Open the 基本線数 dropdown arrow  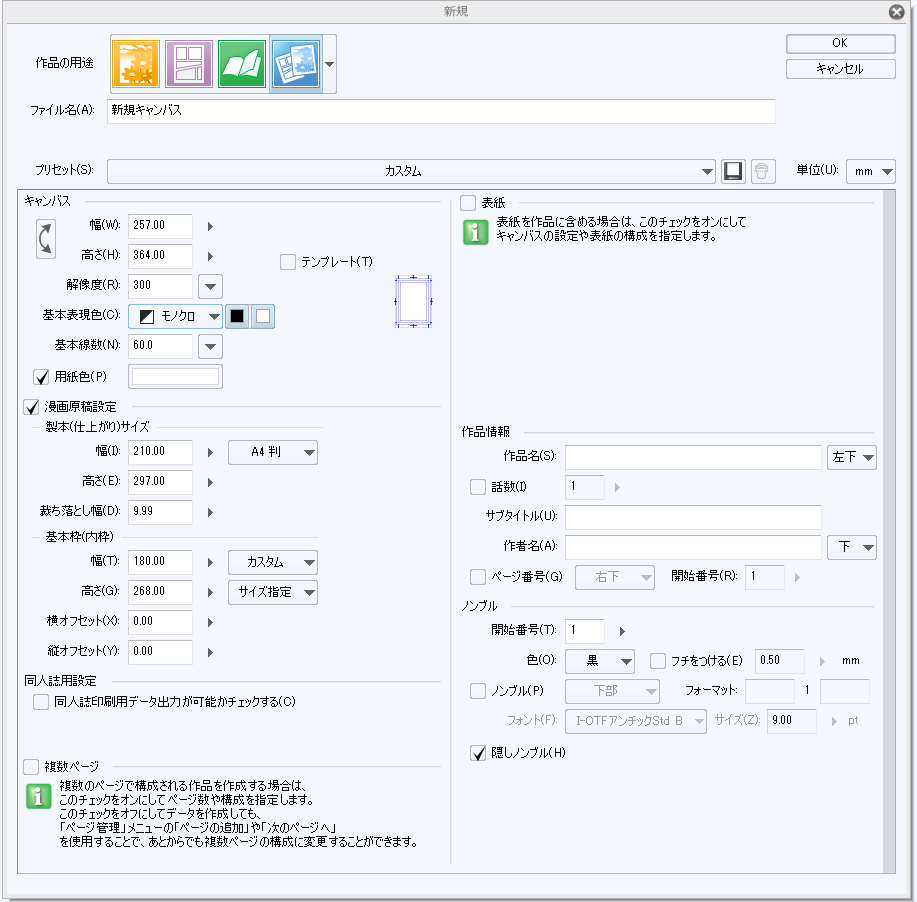(211, 346)
